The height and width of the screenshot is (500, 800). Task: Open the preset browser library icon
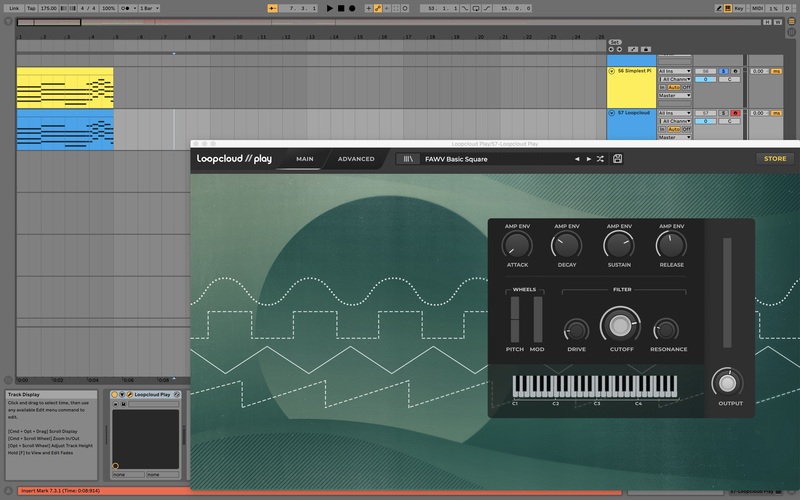click(x=408, y=159)
